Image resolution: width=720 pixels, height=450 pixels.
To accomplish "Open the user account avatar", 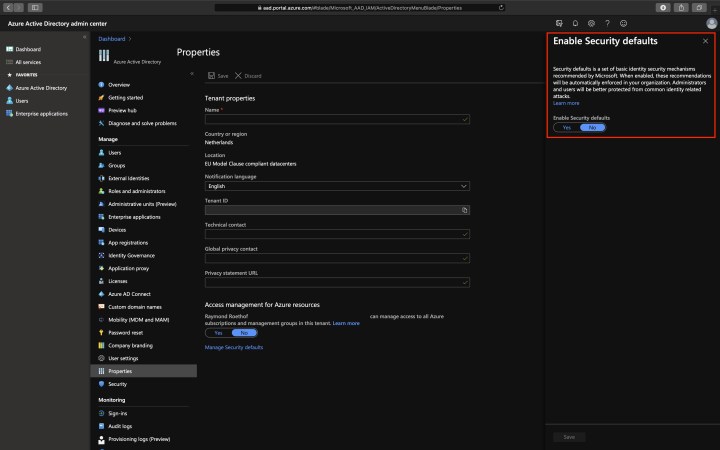I will pyautogui.click(x=710, y=22).
